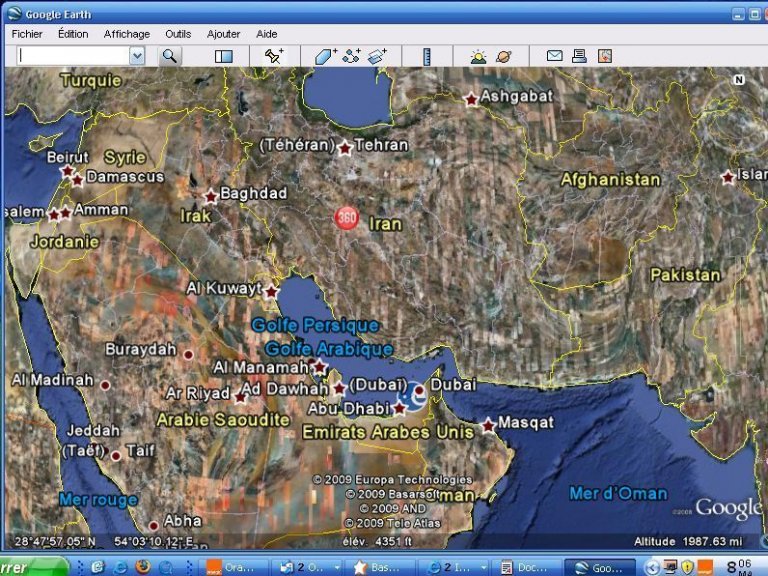
Task: Switch to the Doc... taskbar window
Action: click(526, 567)
